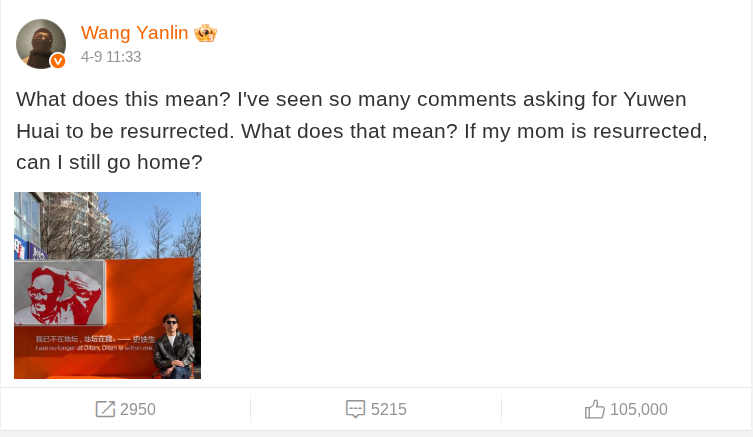Click the red portrait artwork in photo
The image size is (753, 437).
[60, 291]
